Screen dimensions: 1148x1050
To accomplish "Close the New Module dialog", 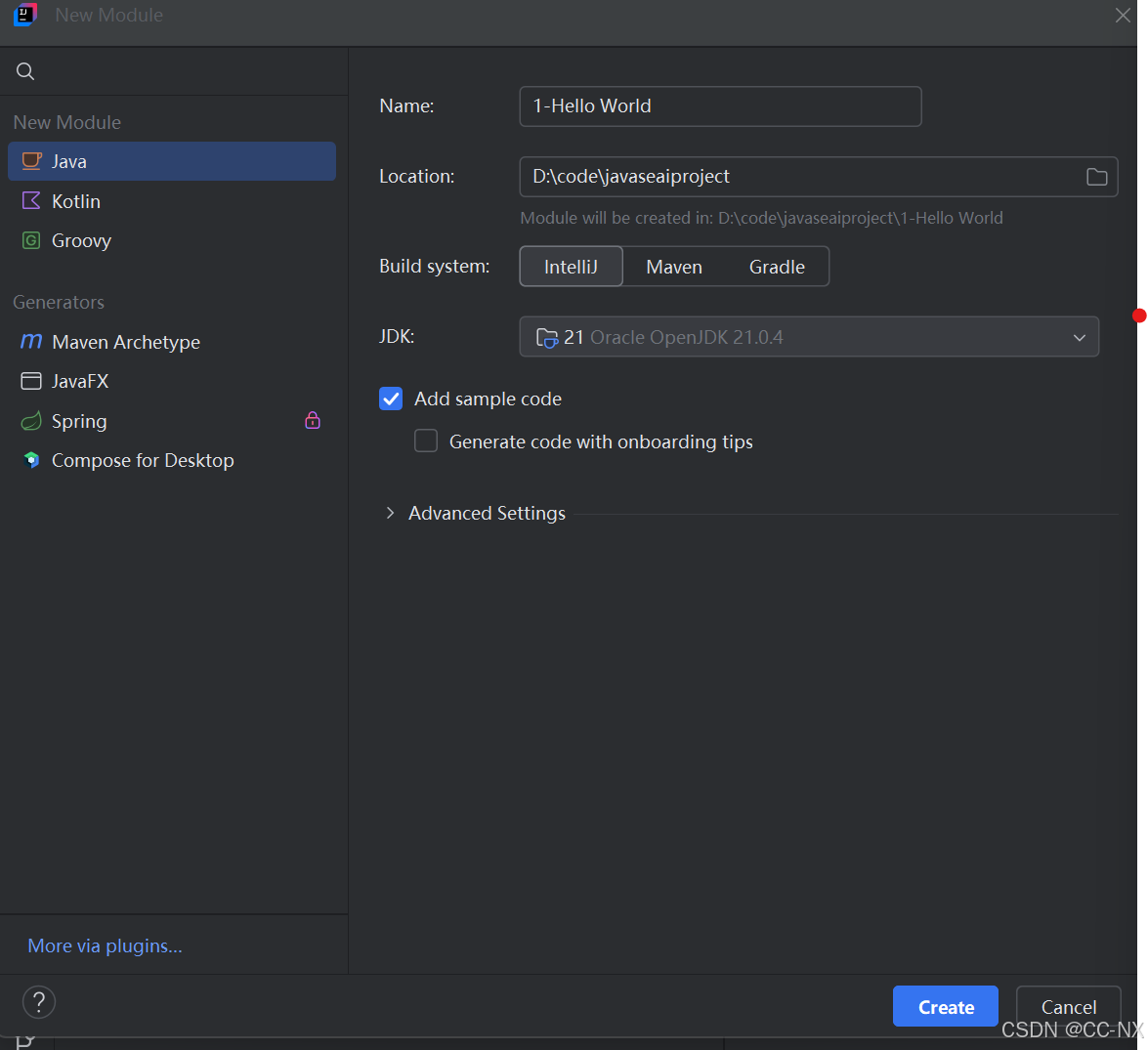I will click(x=1123, y=15).
